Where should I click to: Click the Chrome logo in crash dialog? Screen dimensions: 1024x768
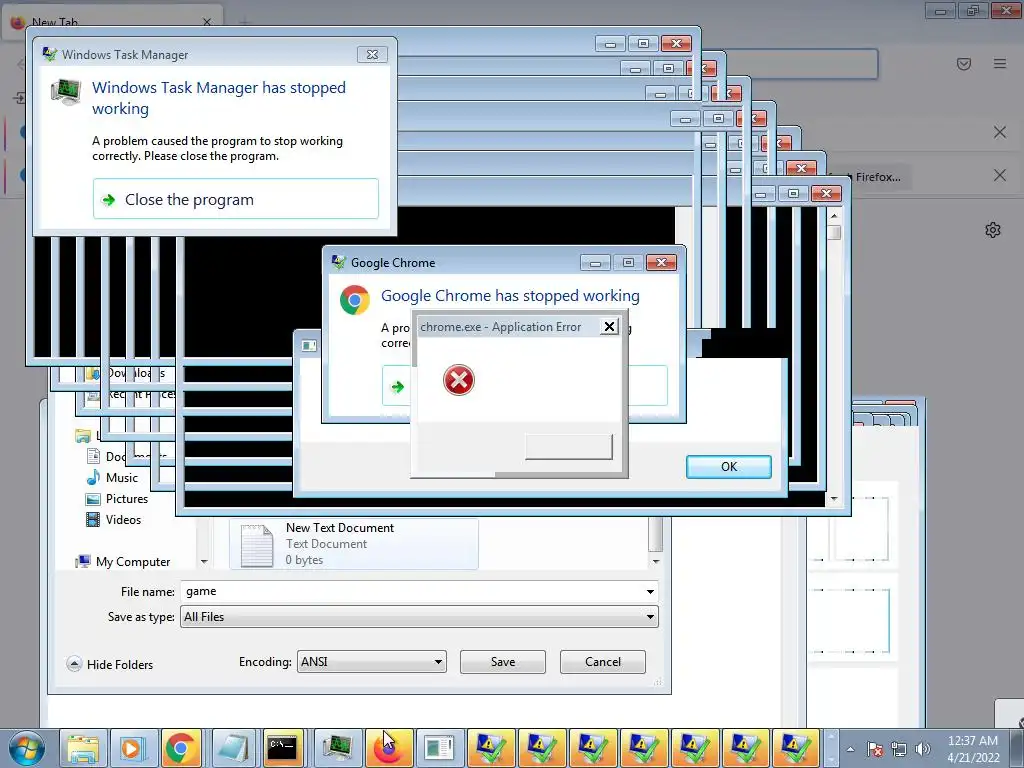355,300
